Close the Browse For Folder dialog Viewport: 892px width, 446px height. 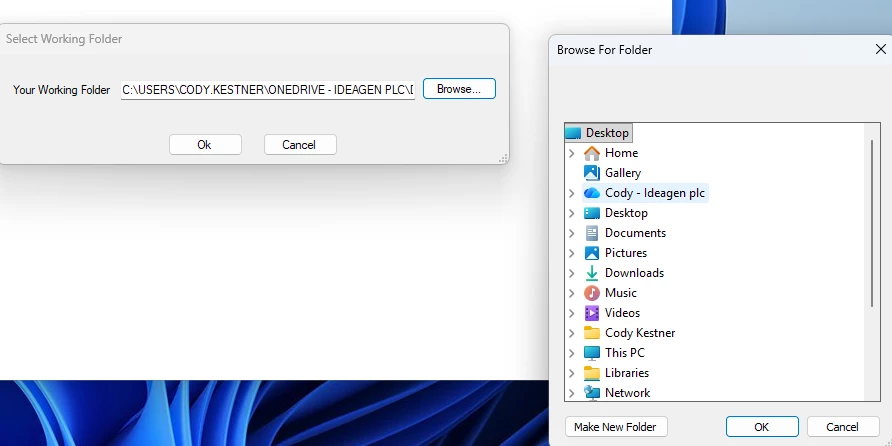881,49
